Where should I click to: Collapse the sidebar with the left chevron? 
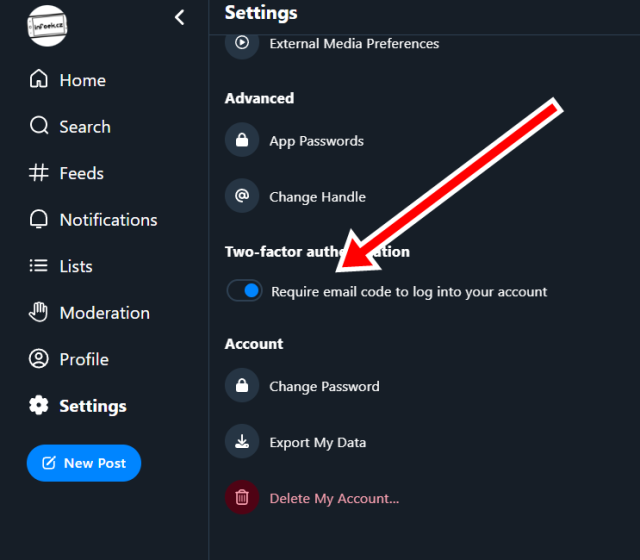180,17
